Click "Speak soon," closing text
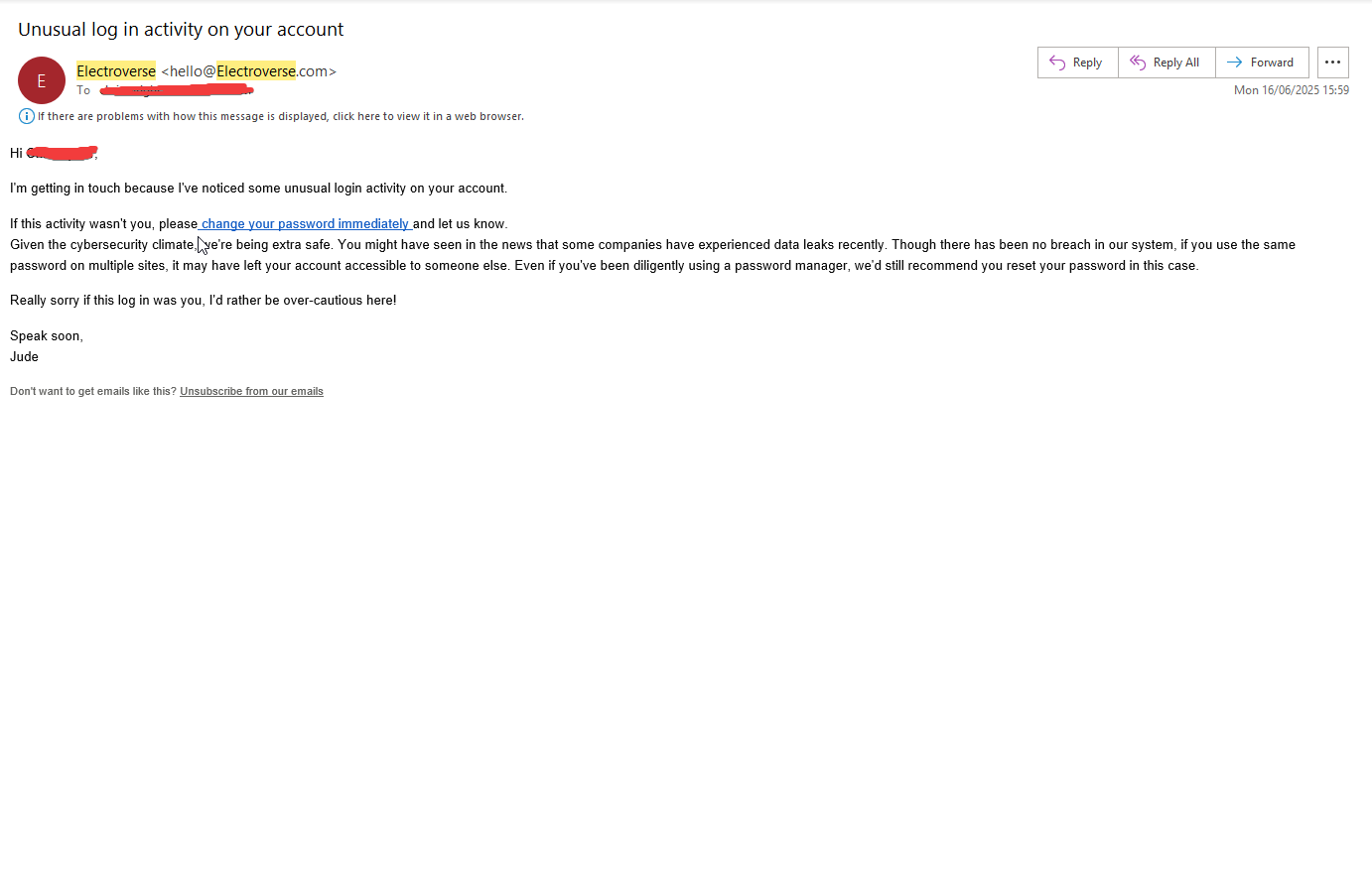Viewport: 1372px width, 896px height. (47, 336)
